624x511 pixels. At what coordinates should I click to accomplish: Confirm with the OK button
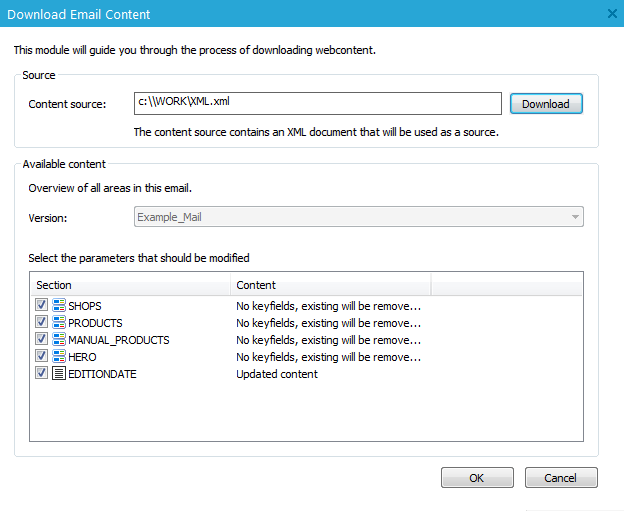click(477, 478)
